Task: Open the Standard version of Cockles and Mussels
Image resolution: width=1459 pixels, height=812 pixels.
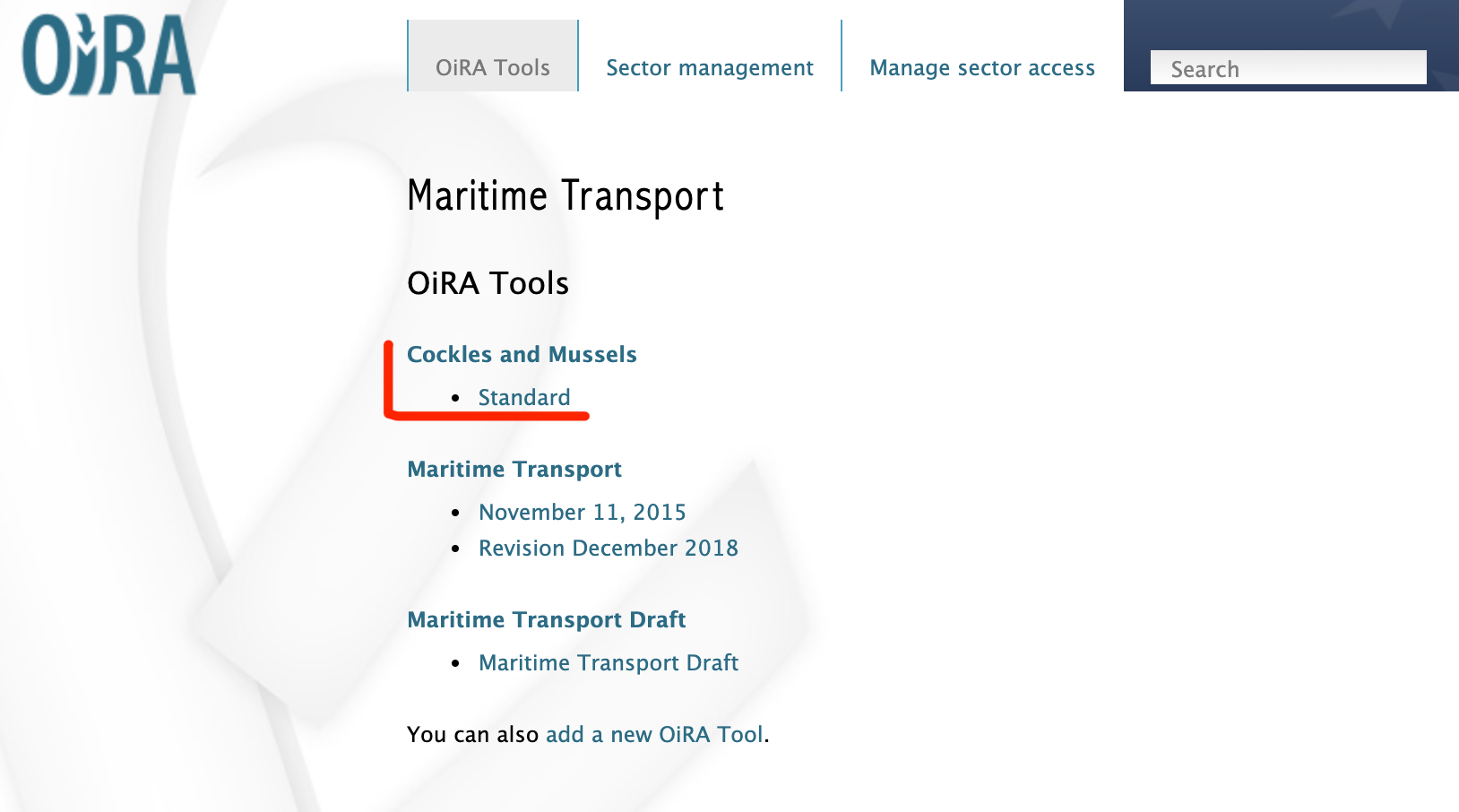Action: (524, 397)
